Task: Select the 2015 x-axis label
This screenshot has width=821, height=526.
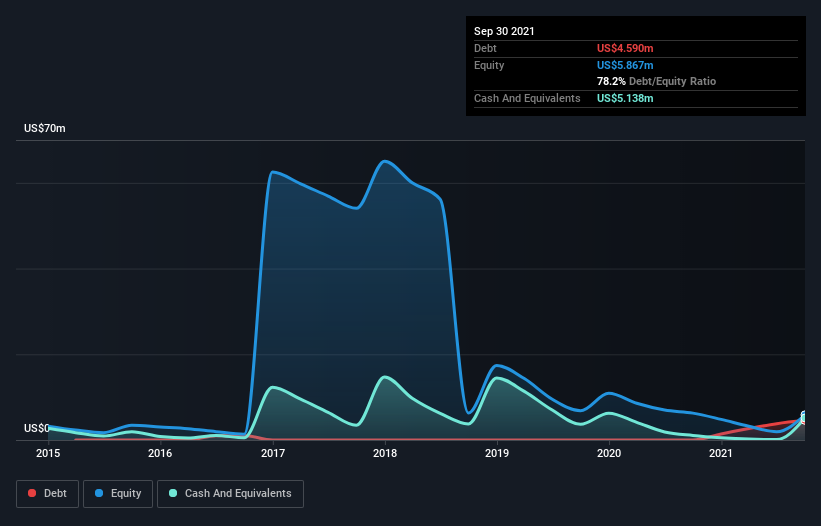Action: pos(48,453)
